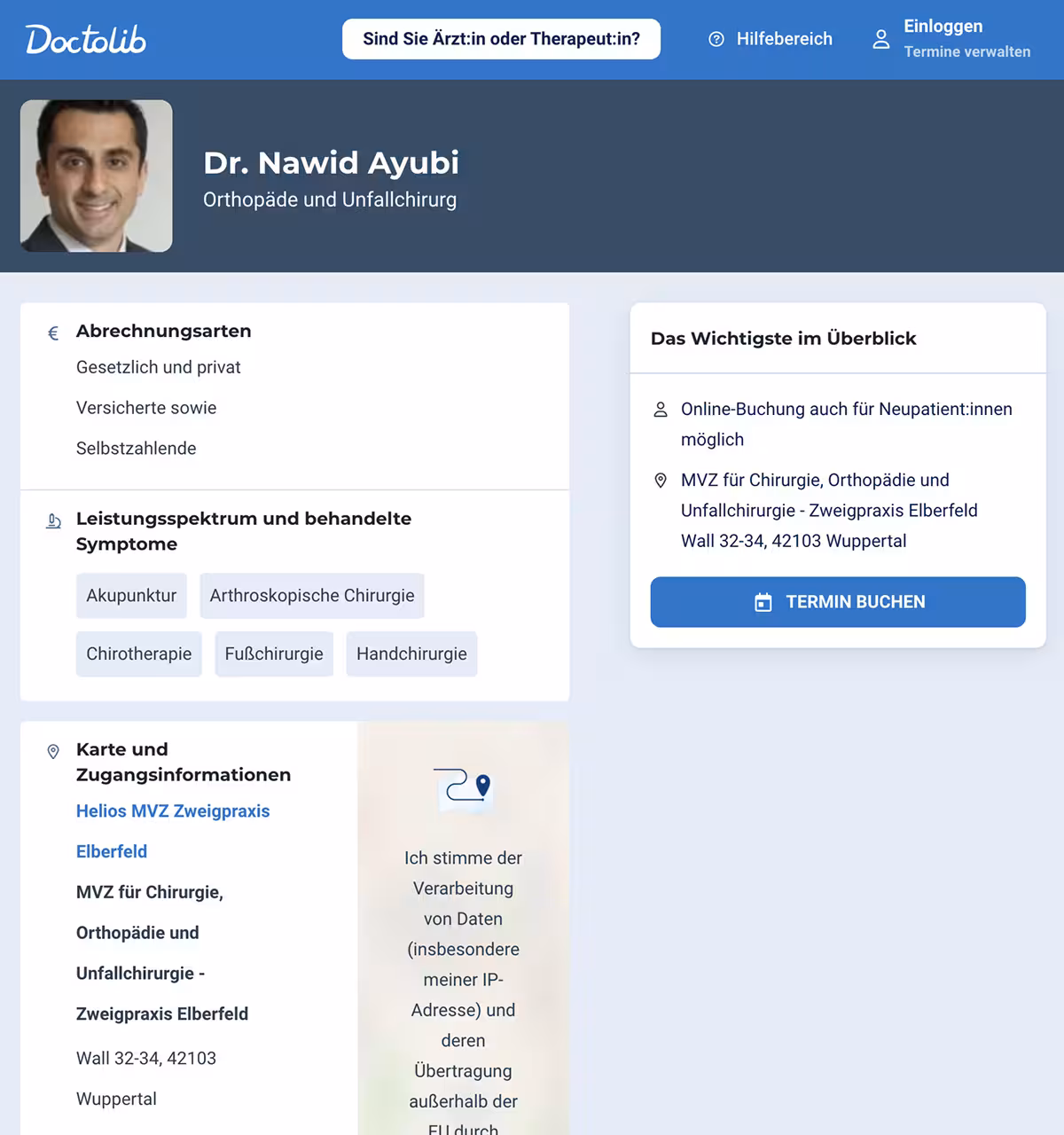Image resolution: width=1064 pixels, height=1135 pixels.
Task: Click 'Selbstzahlende' text
Action: click(x=137, y=449)
